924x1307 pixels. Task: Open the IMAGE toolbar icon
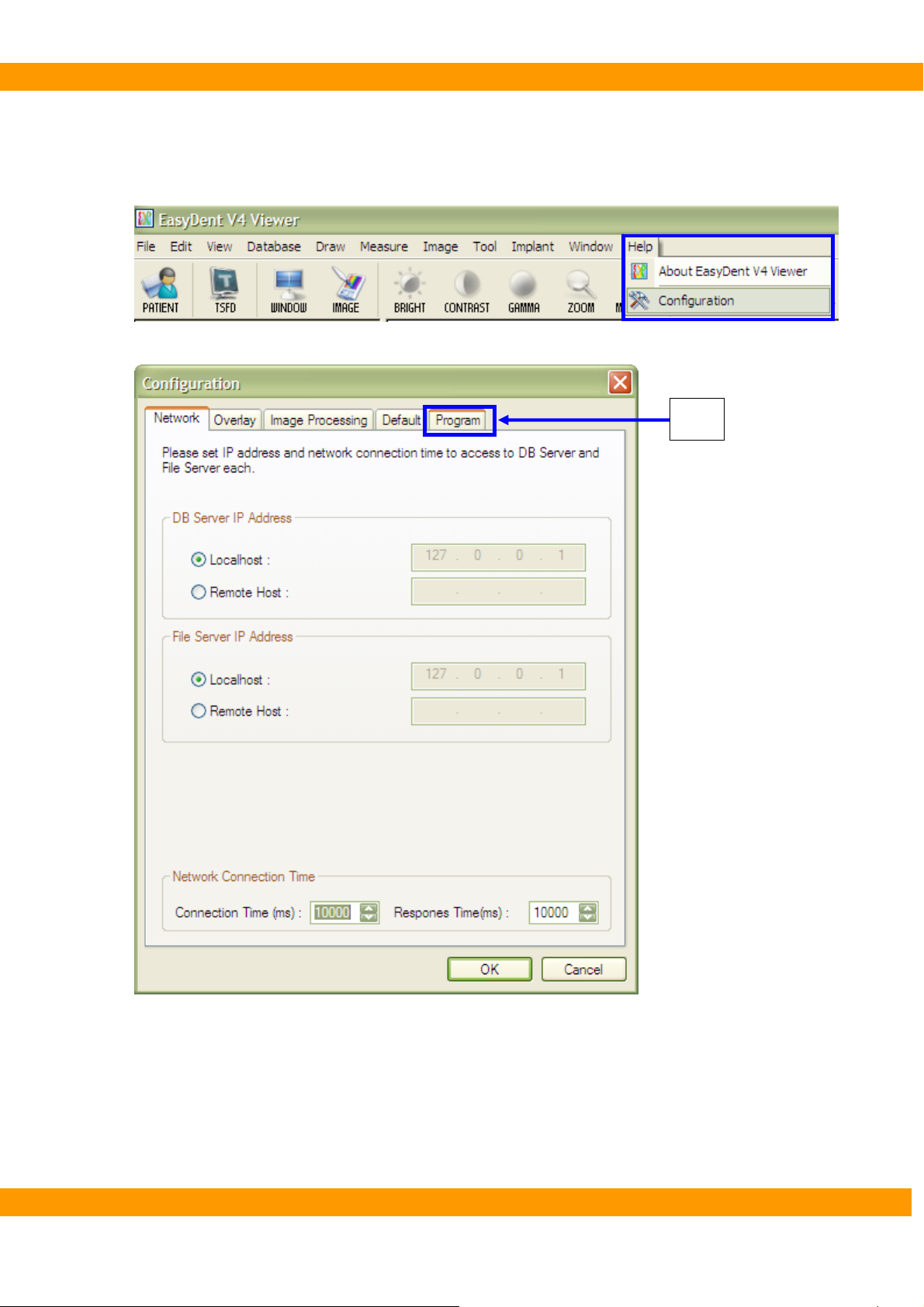click(x=346, y=290)
